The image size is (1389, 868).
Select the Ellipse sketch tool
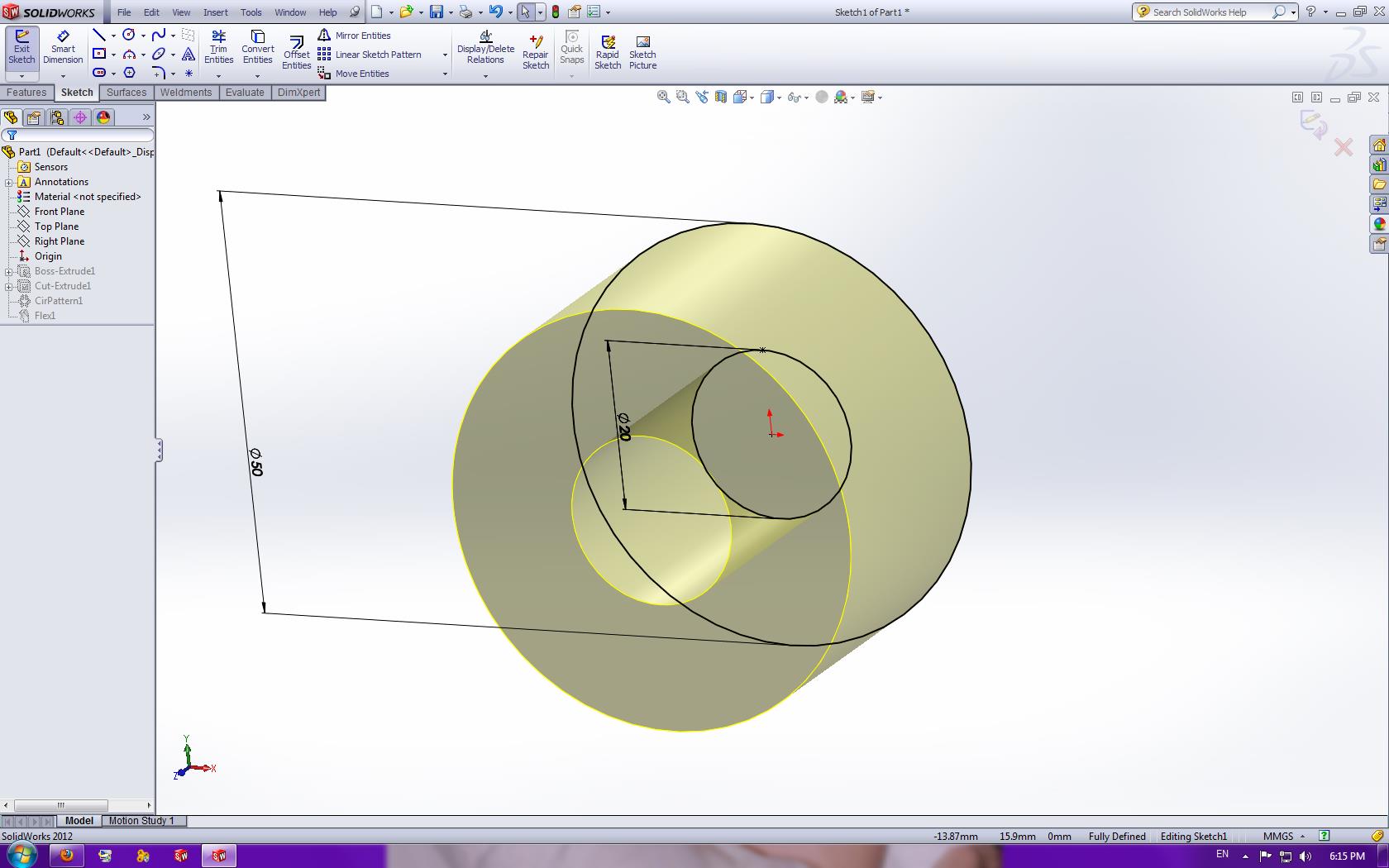159,54
